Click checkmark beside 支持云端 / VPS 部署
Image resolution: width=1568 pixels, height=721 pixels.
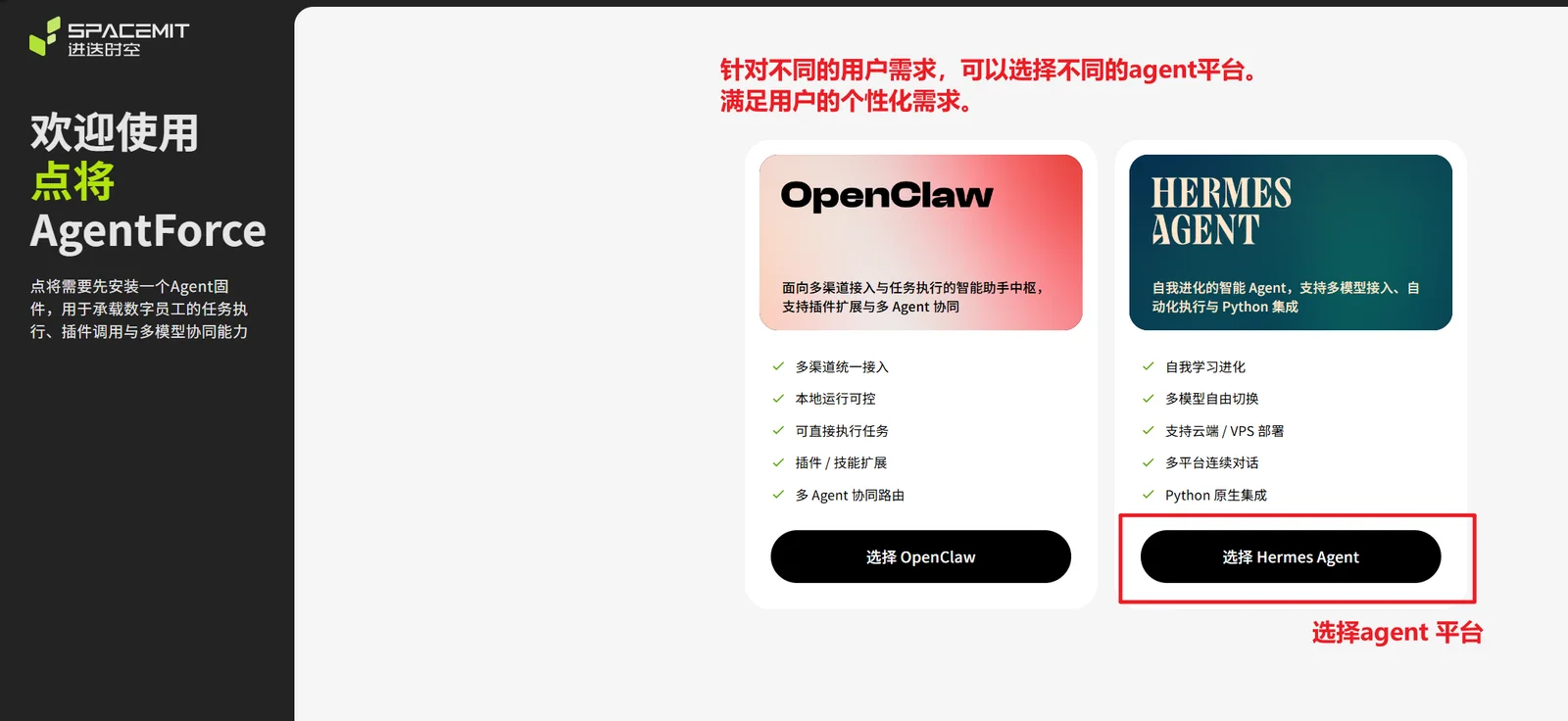1148,430
